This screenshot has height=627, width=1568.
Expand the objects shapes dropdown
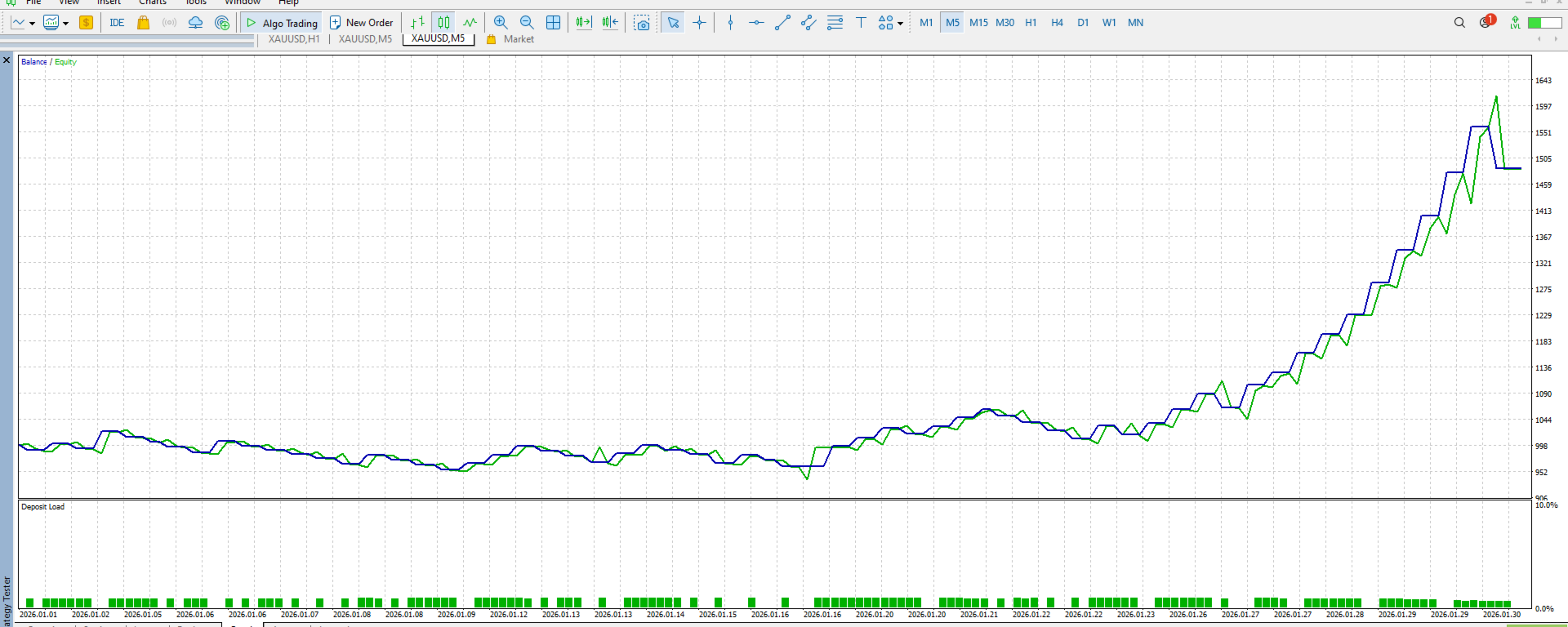tap(900, 24)
